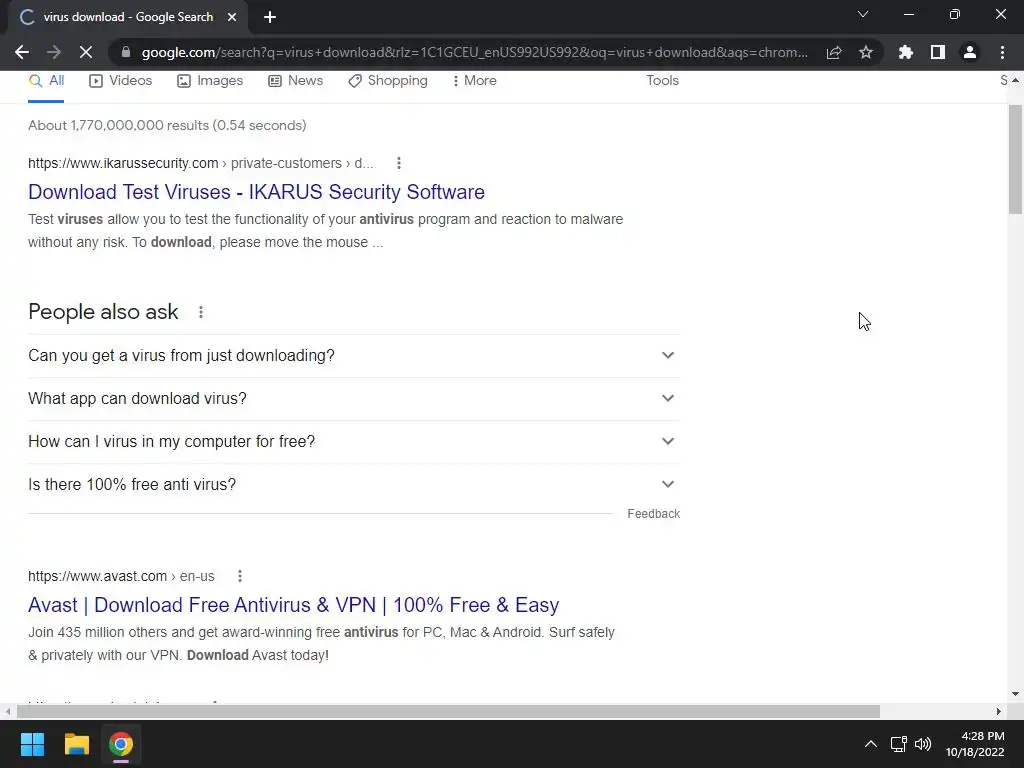Open People also ask options menu
The height and width of the screenshot is (768, 1024).
pyautogui.click(x=200, y=312)
